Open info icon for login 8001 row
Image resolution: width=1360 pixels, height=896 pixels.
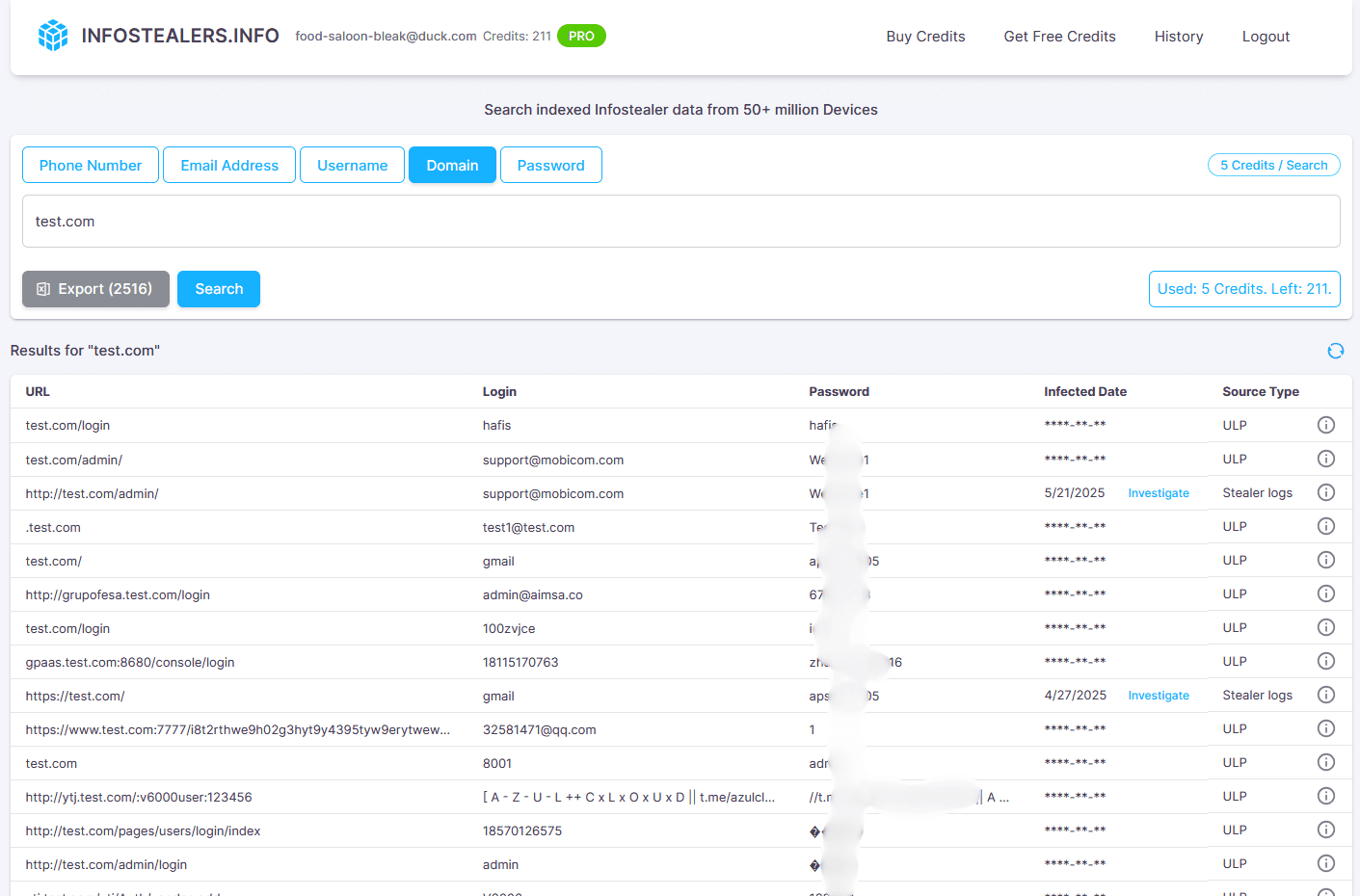1325,762
